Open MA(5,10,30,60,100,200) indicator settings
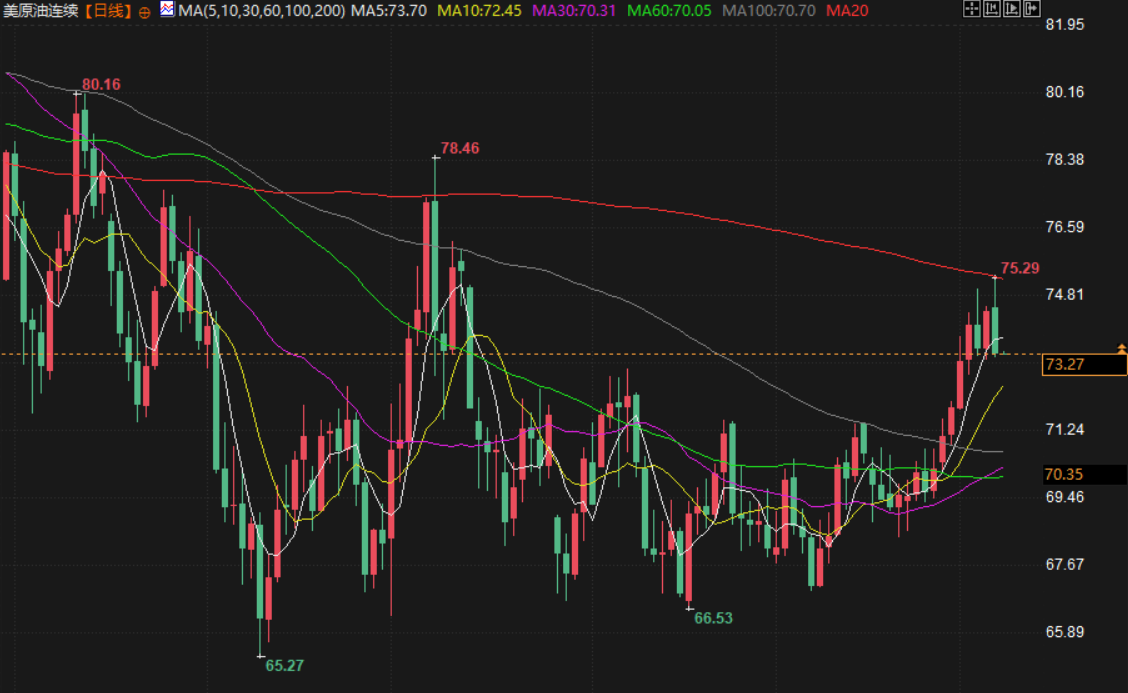The image size is (1128, 693). pyautogui.click(x=262, y=11)
